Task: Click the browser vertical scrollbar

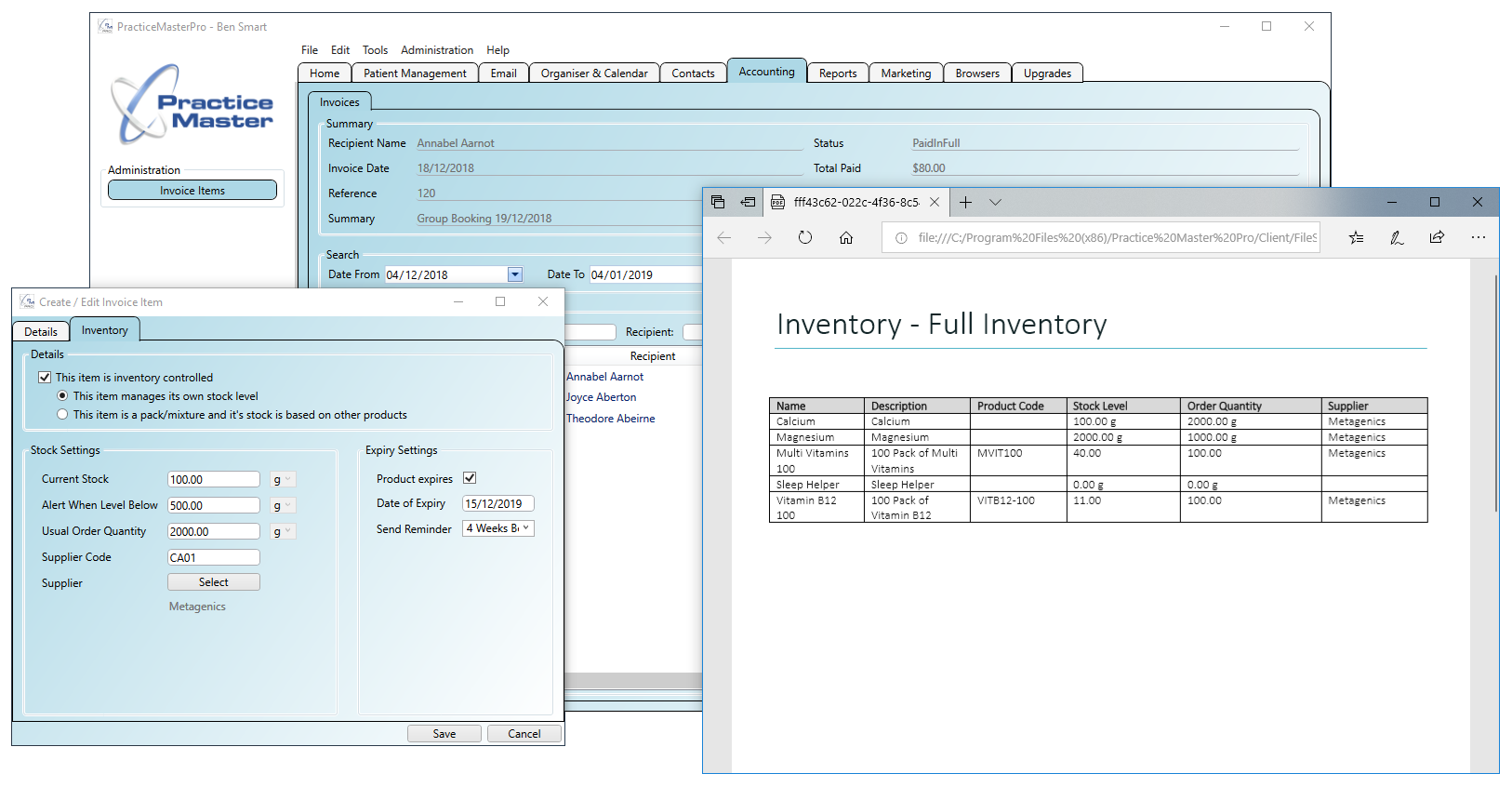Action: 1496,391
